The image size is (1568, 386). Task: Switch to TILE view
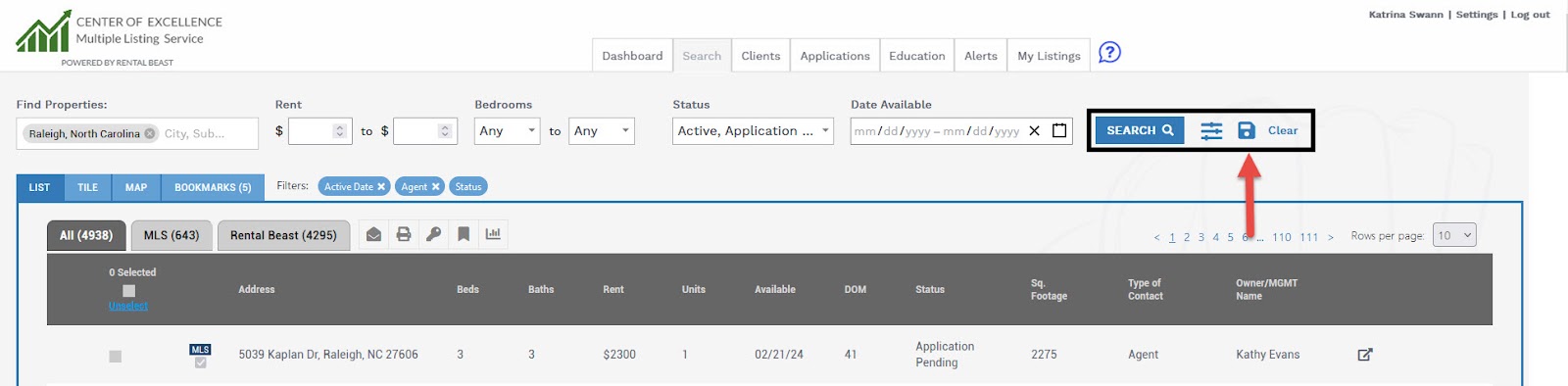88,187
